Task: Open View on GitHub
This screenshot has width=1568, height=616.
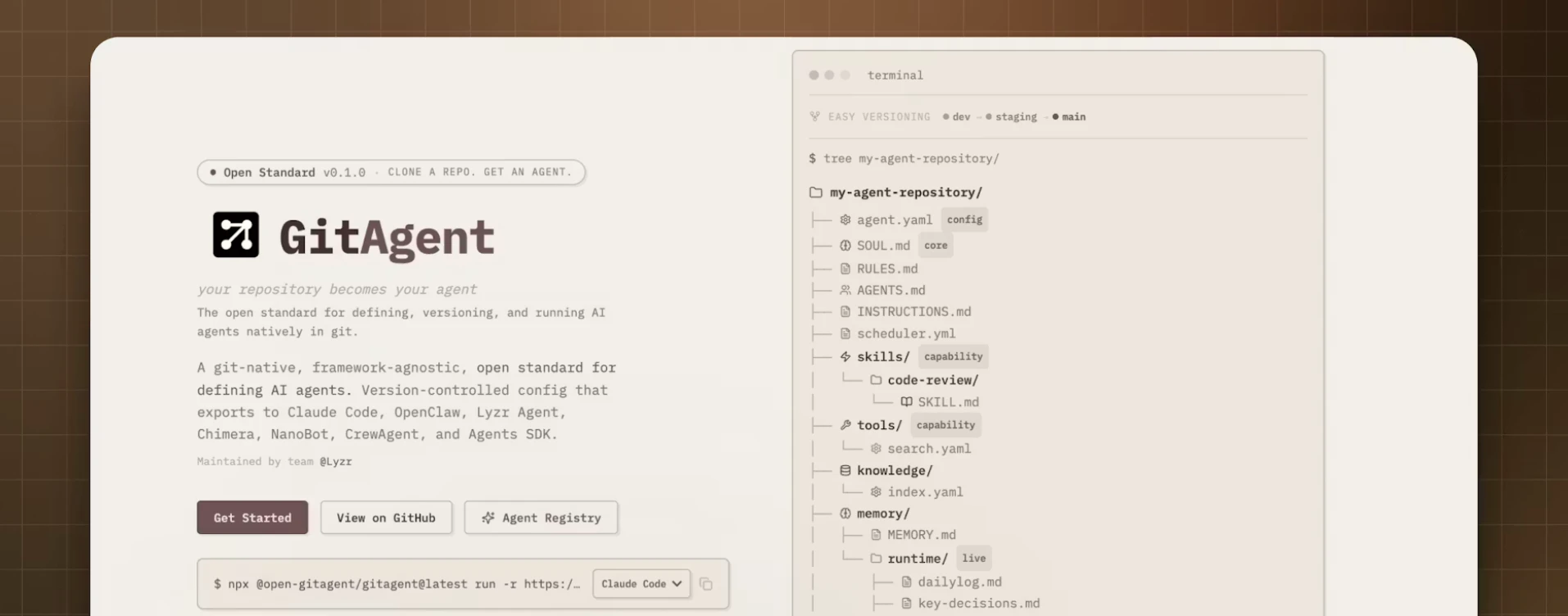Action: pos(386,518)
